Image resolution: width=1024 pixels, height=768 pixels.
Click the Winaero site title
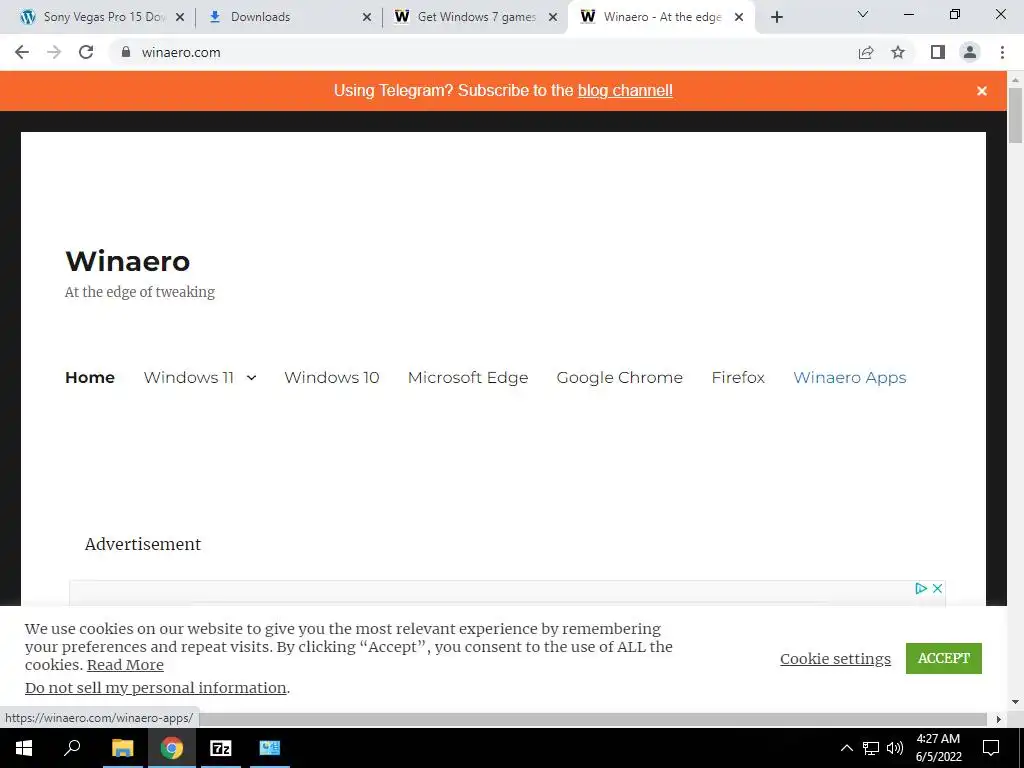coord(128,261)
